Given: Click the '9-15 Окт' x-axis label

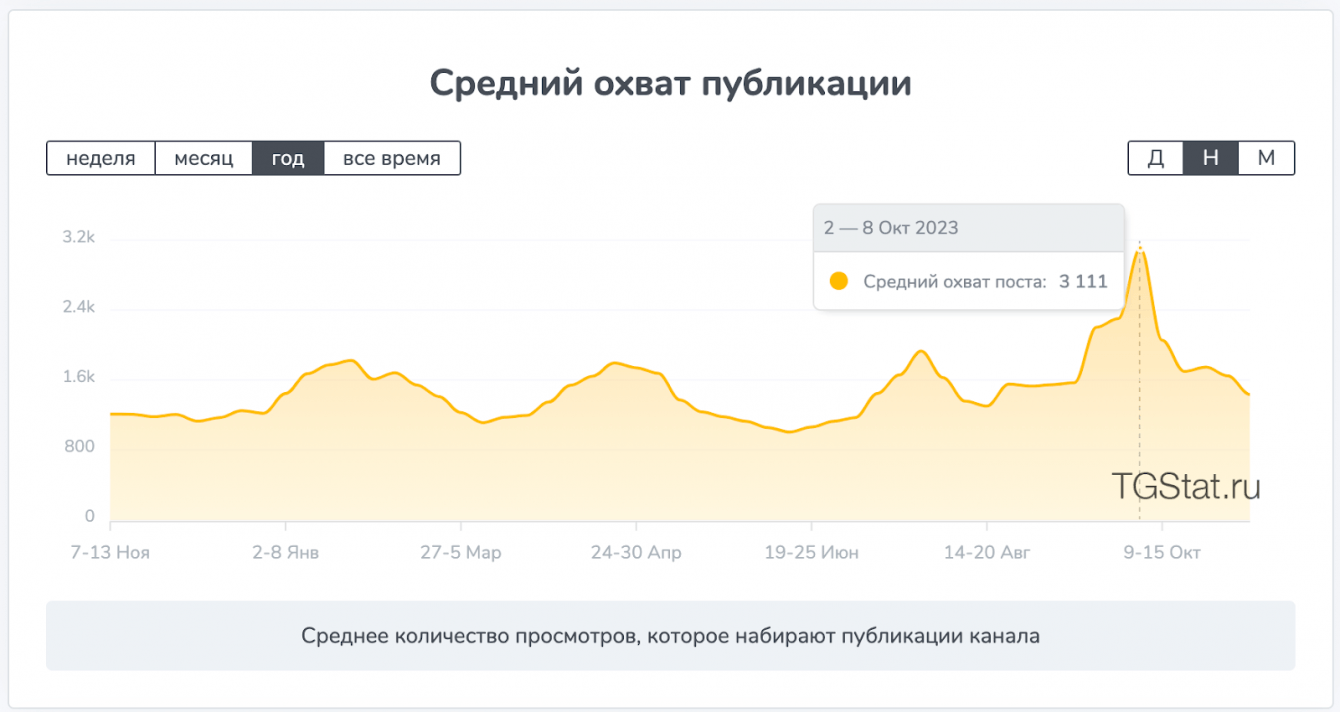Looking at the screenshot, I should coord(1161,552).
